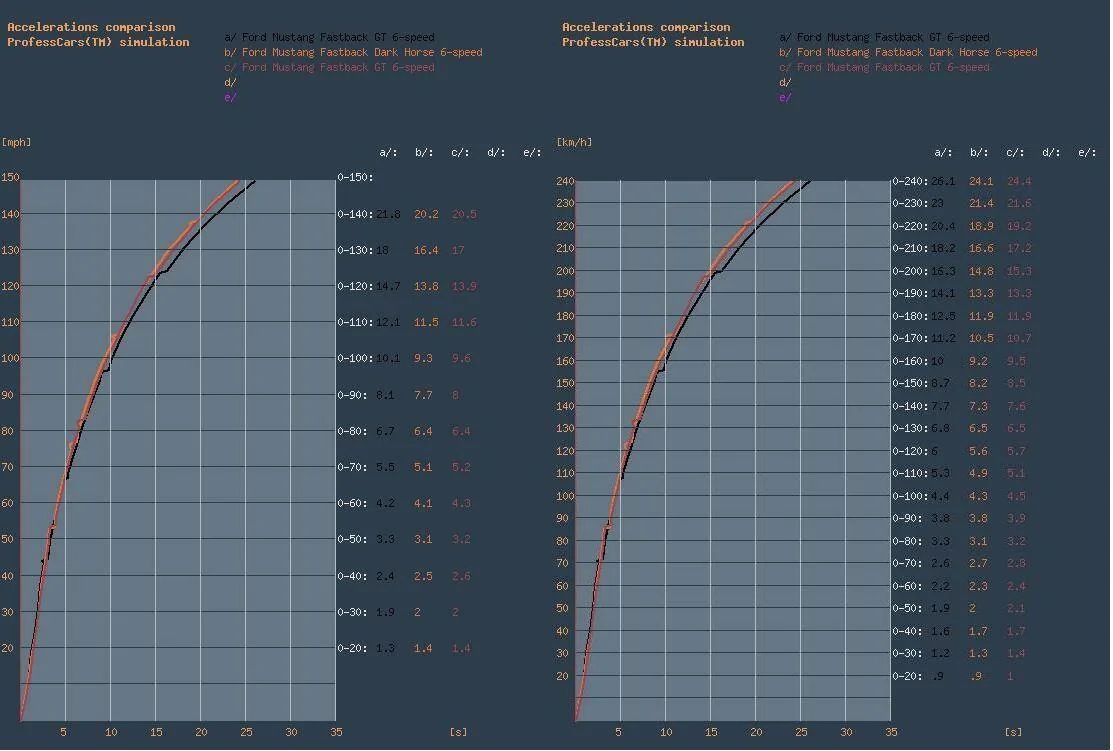Click the [s] time unit under km/h chart
Screen dimensions: 1113x751
point(1014,732)
